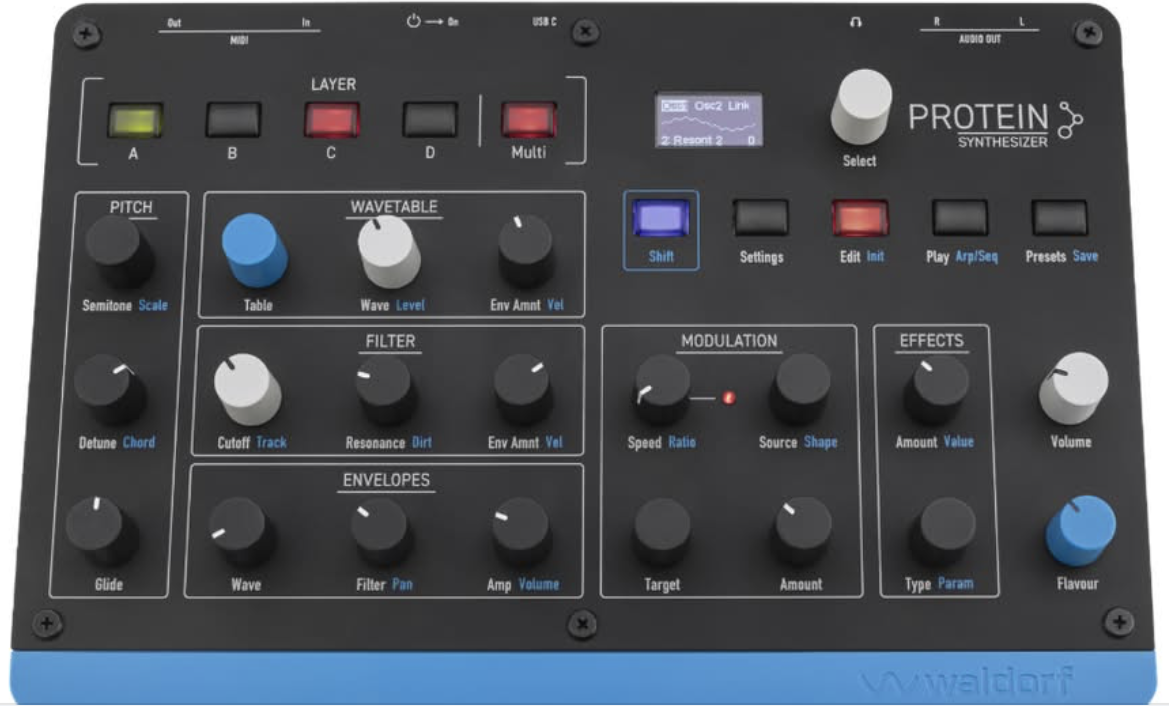The height and width of the screenshot is (706, 1169).
Task: Click the LAYER section heading
Action: coord(333,84)
